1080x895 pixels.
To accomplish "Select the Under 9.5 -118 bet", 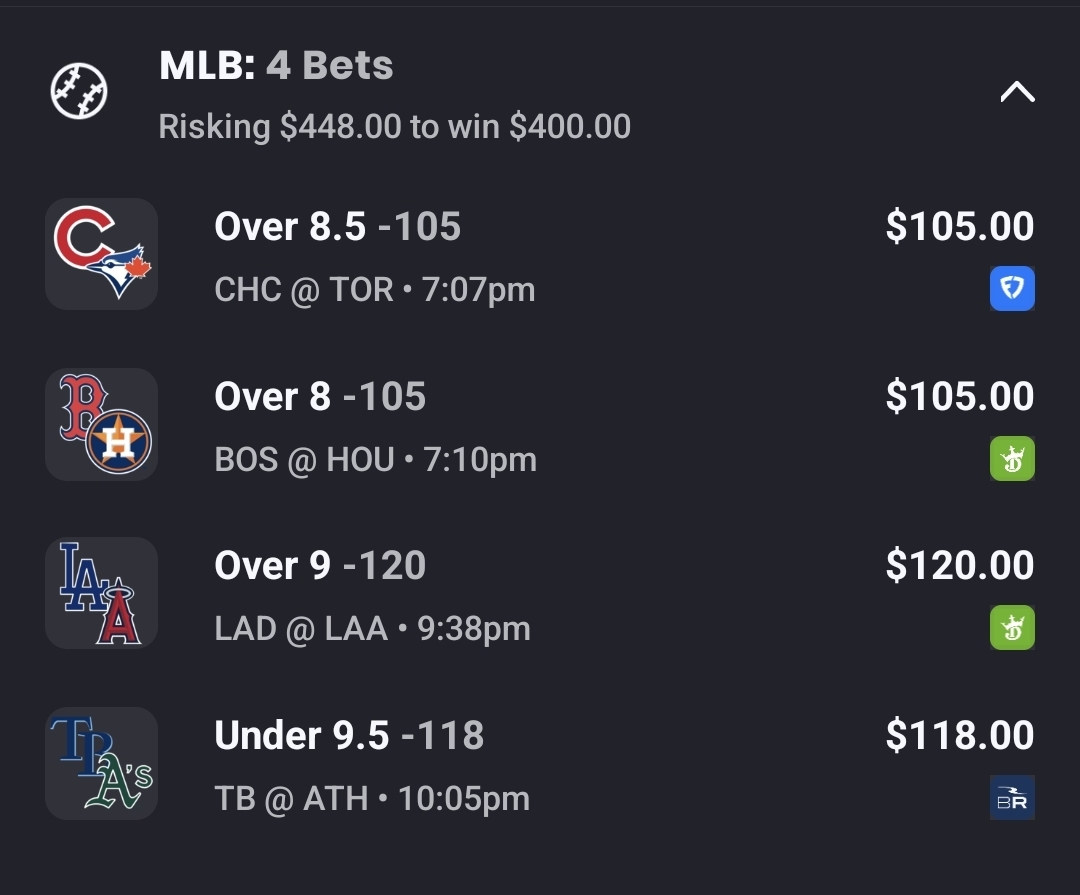I will point(349,736).
